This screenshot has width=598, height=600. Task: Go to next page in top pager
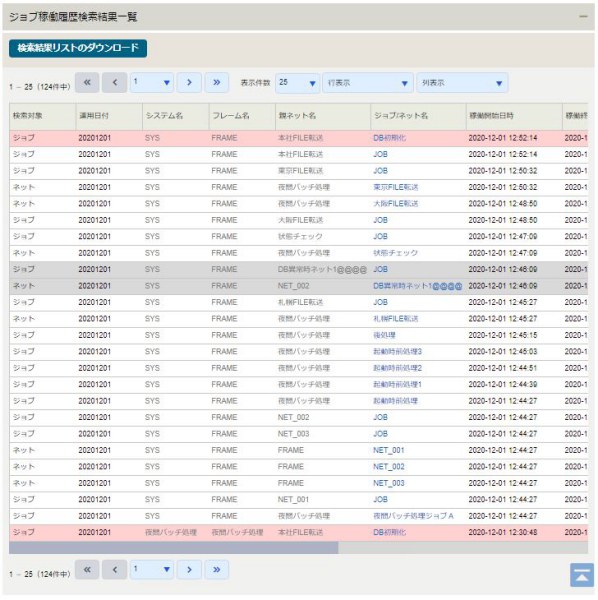tap(189, 83)
